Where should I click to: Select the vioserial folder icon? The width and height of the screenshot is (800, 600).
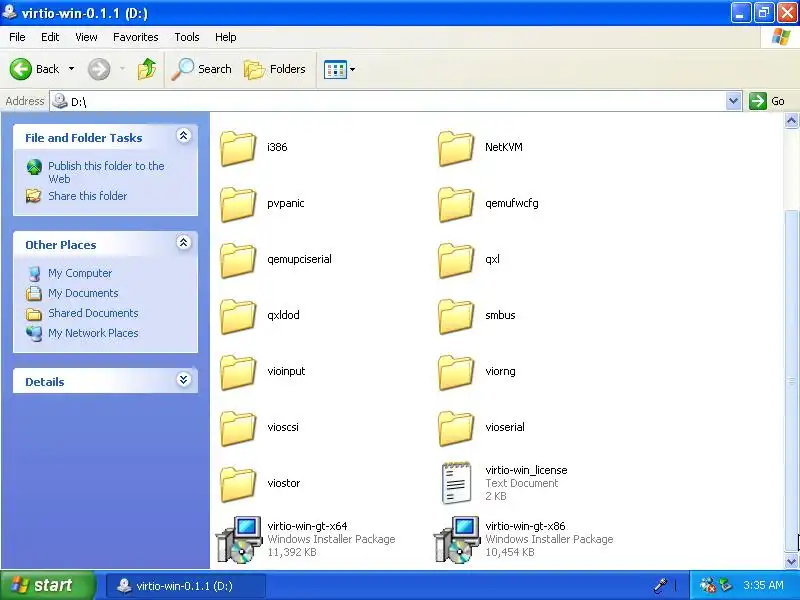456,429
